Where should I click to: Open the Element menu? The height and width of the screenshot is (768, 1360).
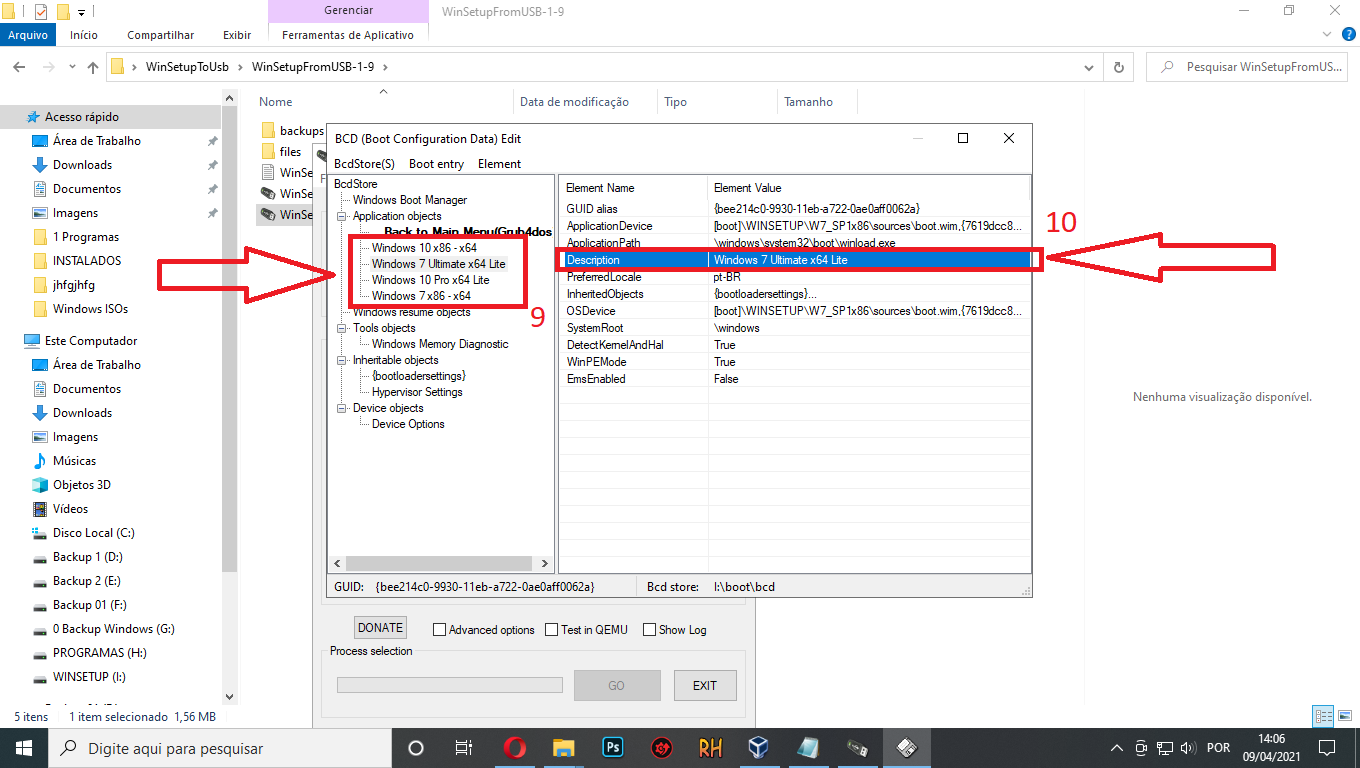coord(499,164)
